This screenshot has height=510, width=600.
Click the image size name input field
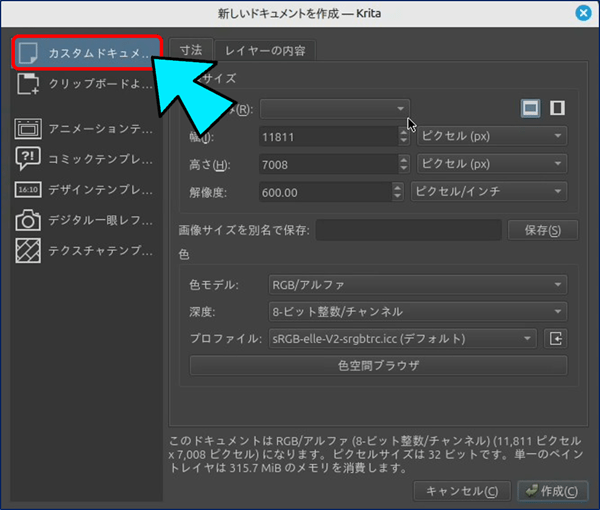click(409, 231)
